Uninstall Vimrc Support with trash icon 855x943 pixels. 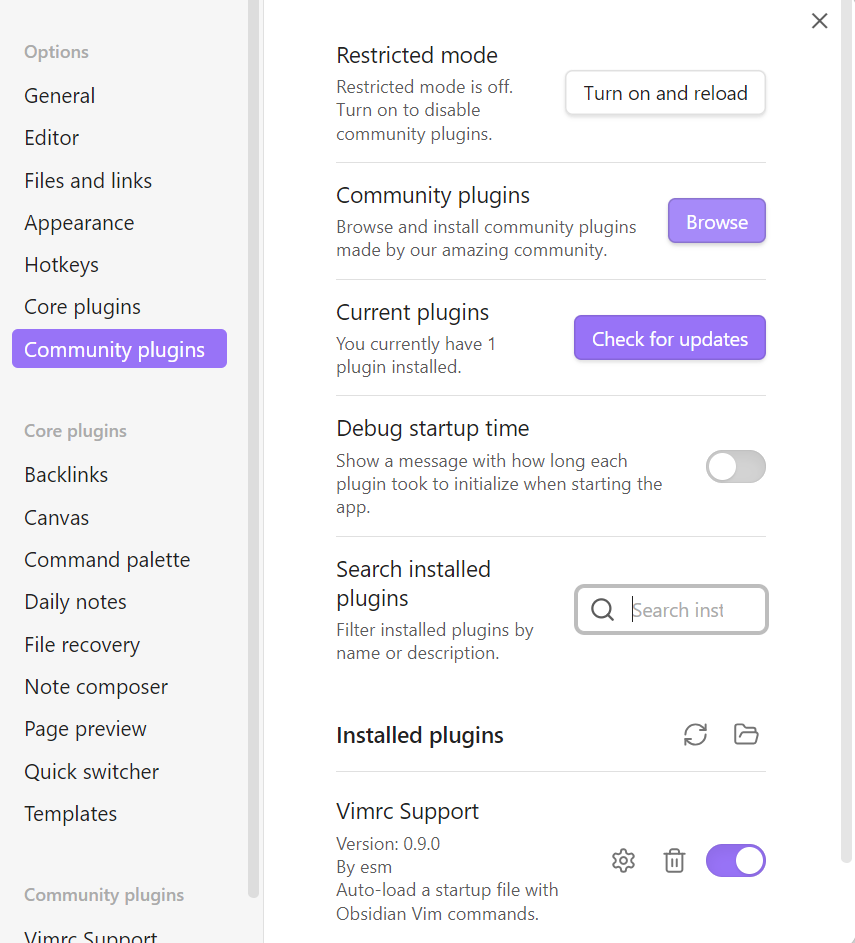tap(675, 860)
